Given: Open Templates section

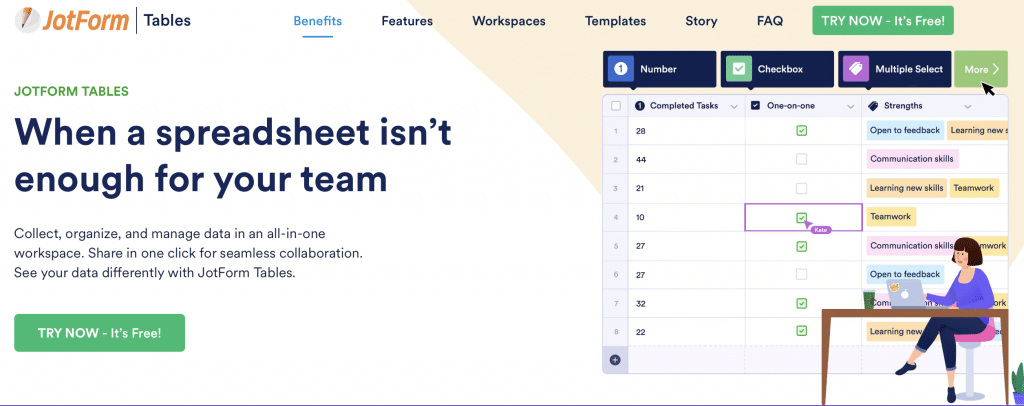Looking at the screenshot, I should tap(615, 21).
